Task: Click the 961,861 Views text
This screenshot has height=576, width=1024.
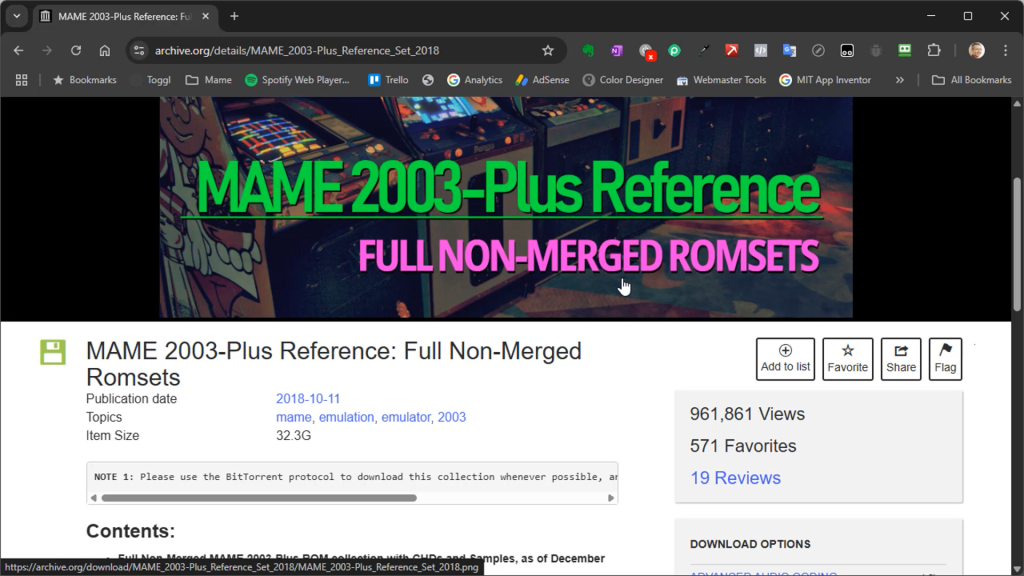Action: [747, 414]
